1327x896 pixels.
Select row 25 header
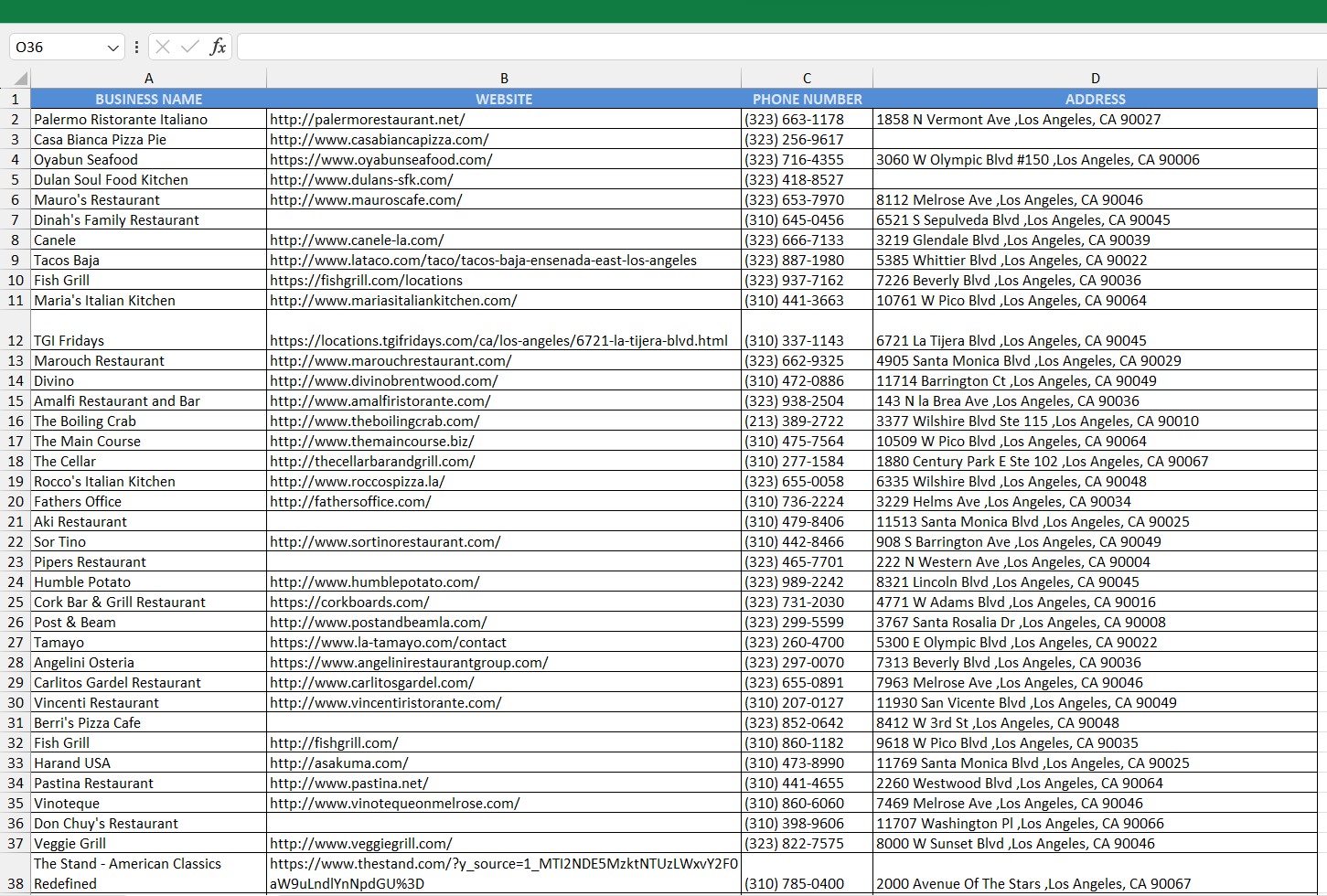click(16, 602)
